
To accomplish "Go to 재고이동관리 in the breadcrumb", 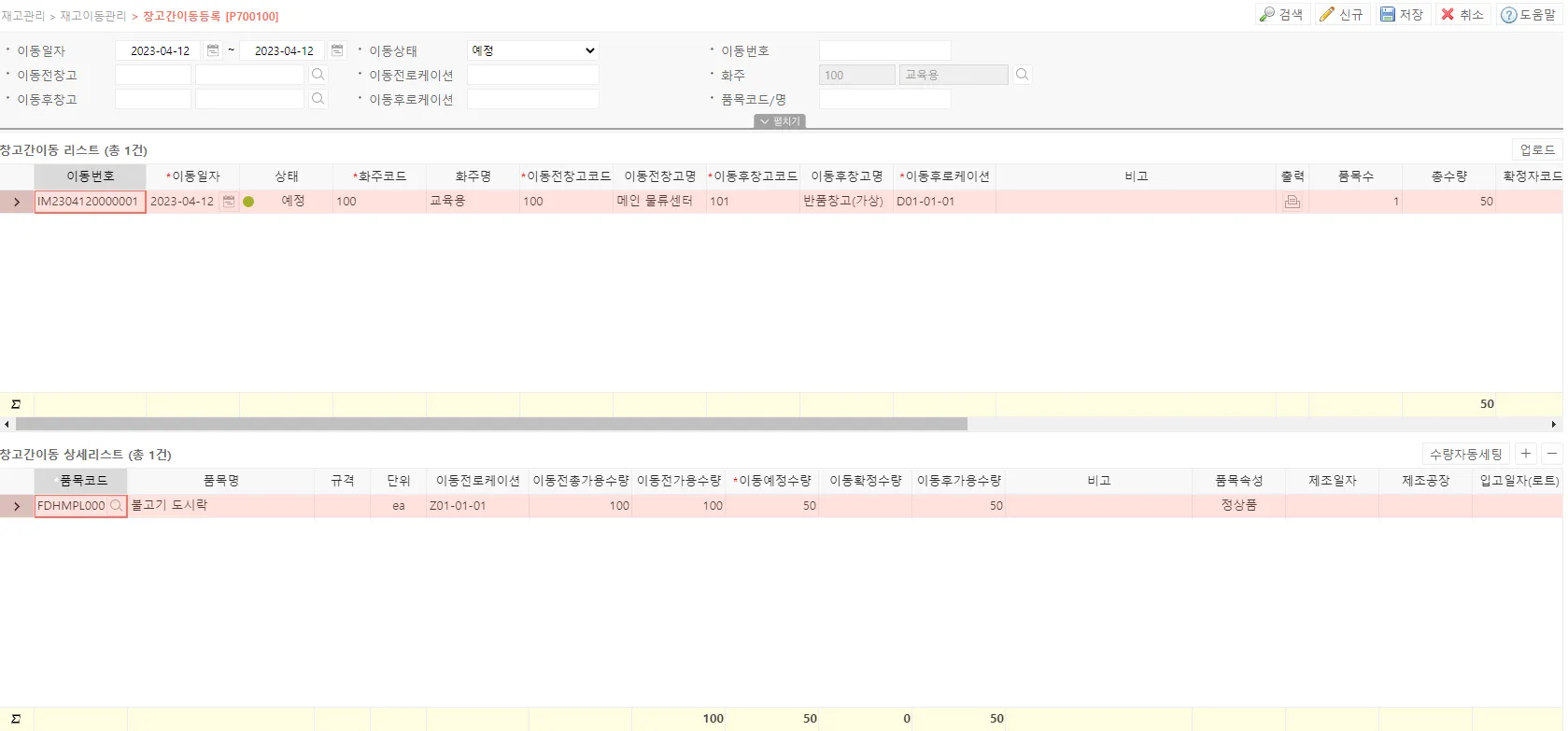I will (92, 16).
